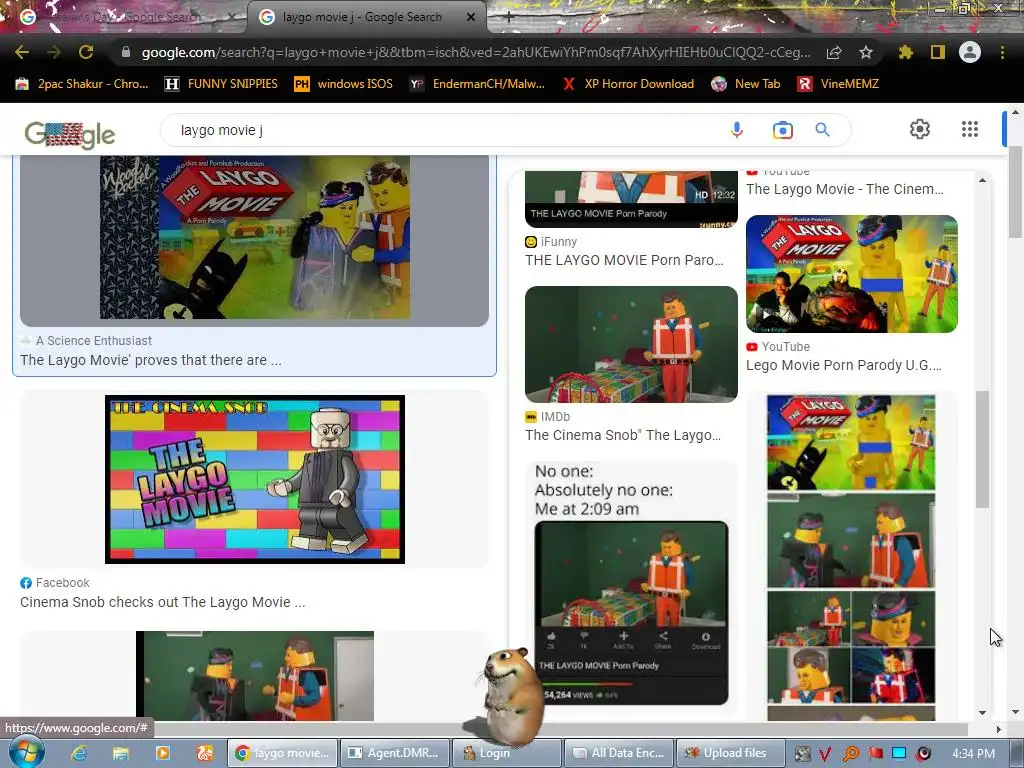Click the laygo movie j search field
1024x768 pixels.
point(444,130)
